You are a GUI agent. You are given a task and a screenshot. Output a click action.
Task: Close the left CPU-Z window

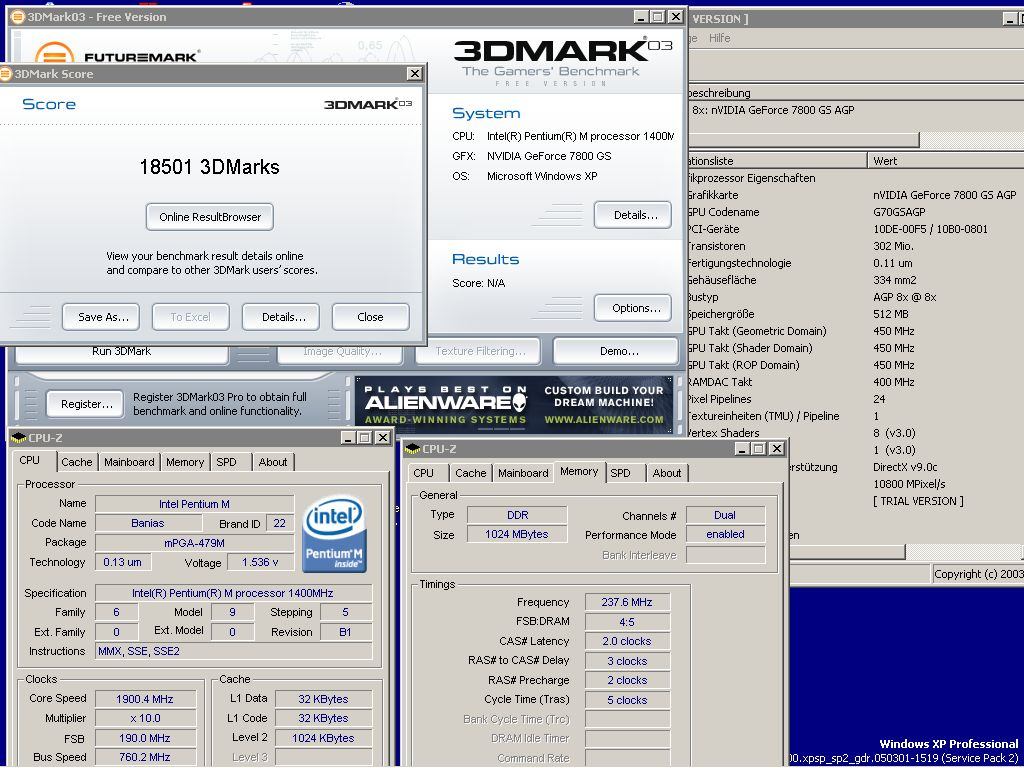pos(383,438)
